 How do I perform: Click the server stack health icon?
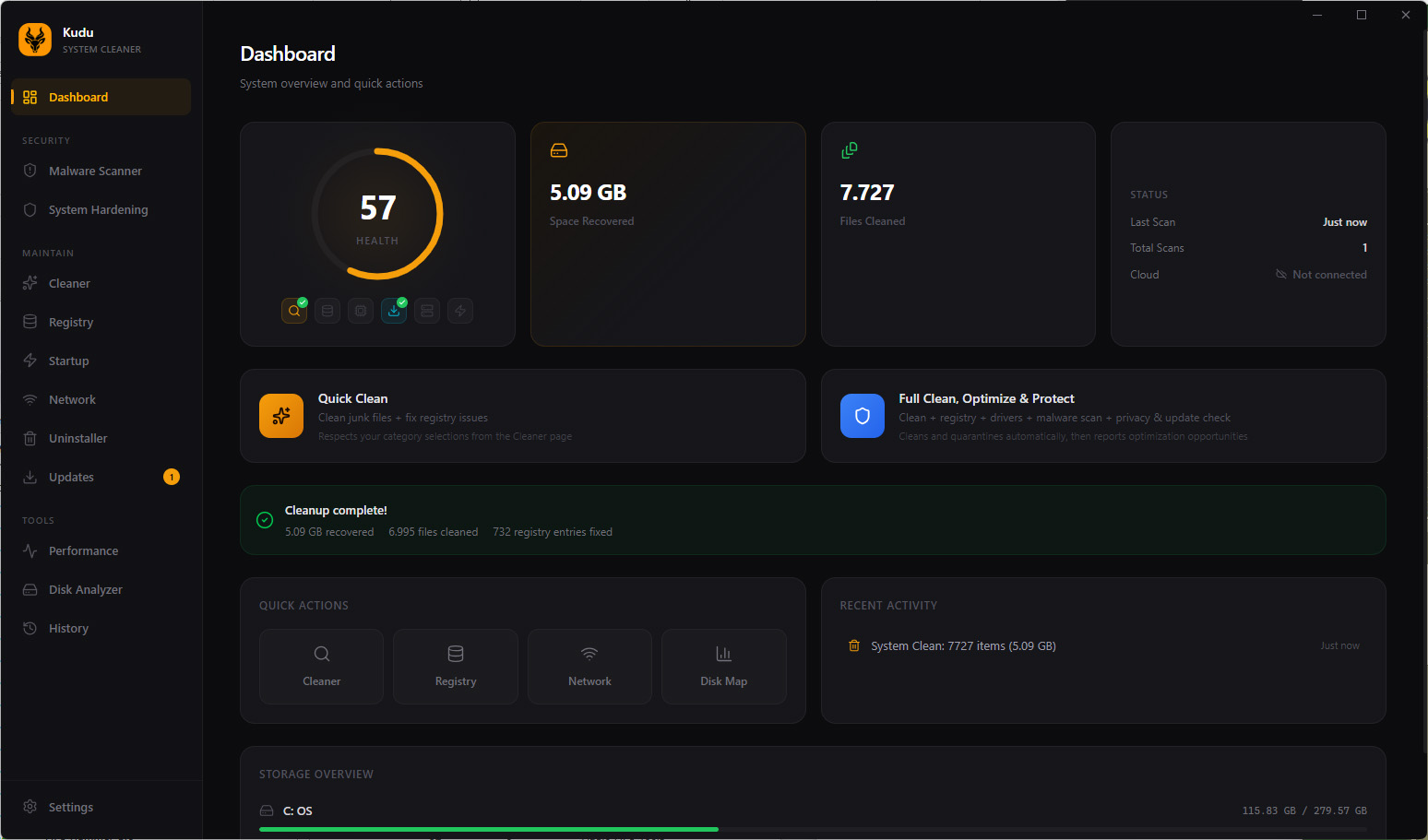pos(427,312)
